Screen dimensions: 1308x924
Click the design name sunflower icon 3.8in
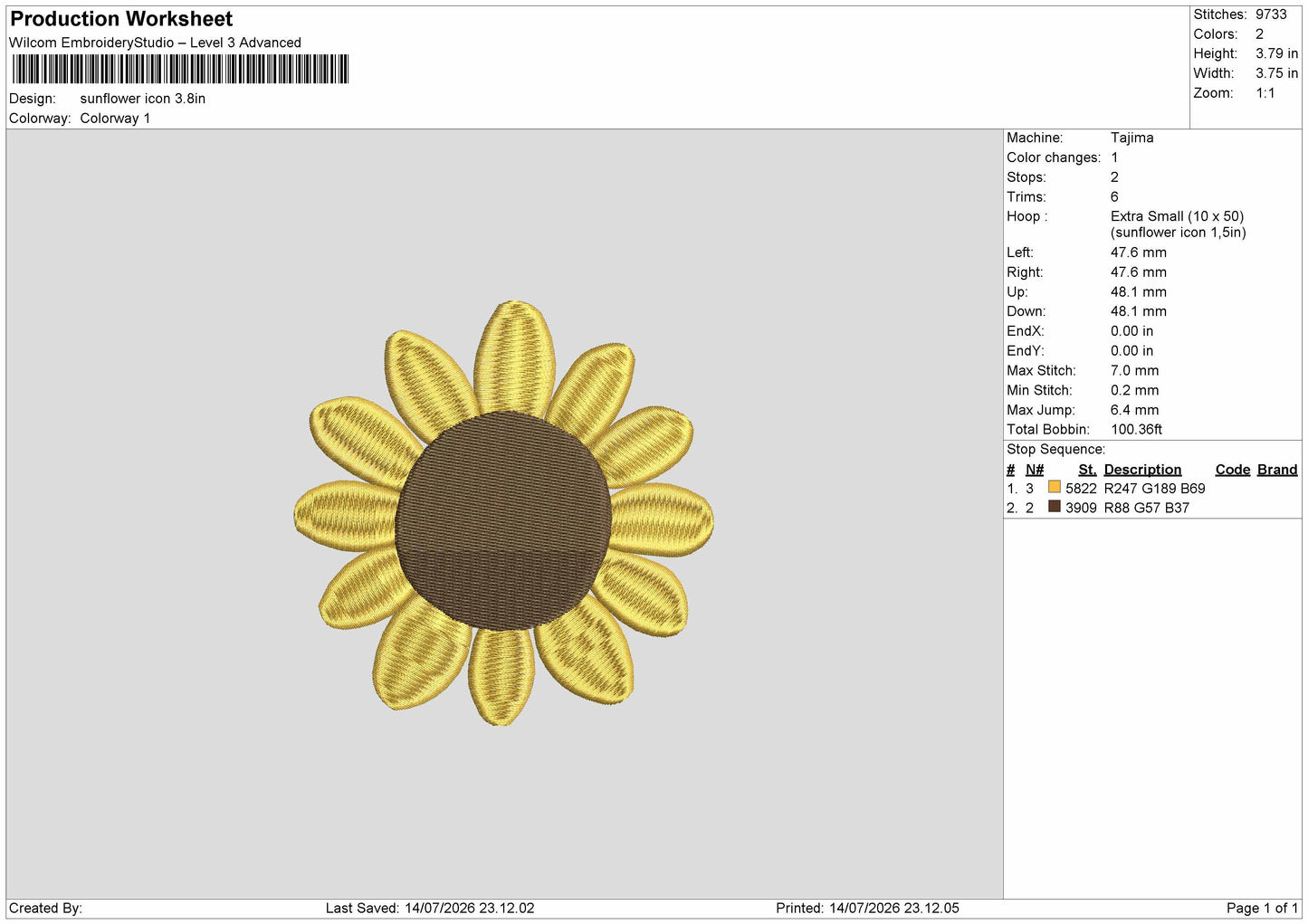coord(143,99)
